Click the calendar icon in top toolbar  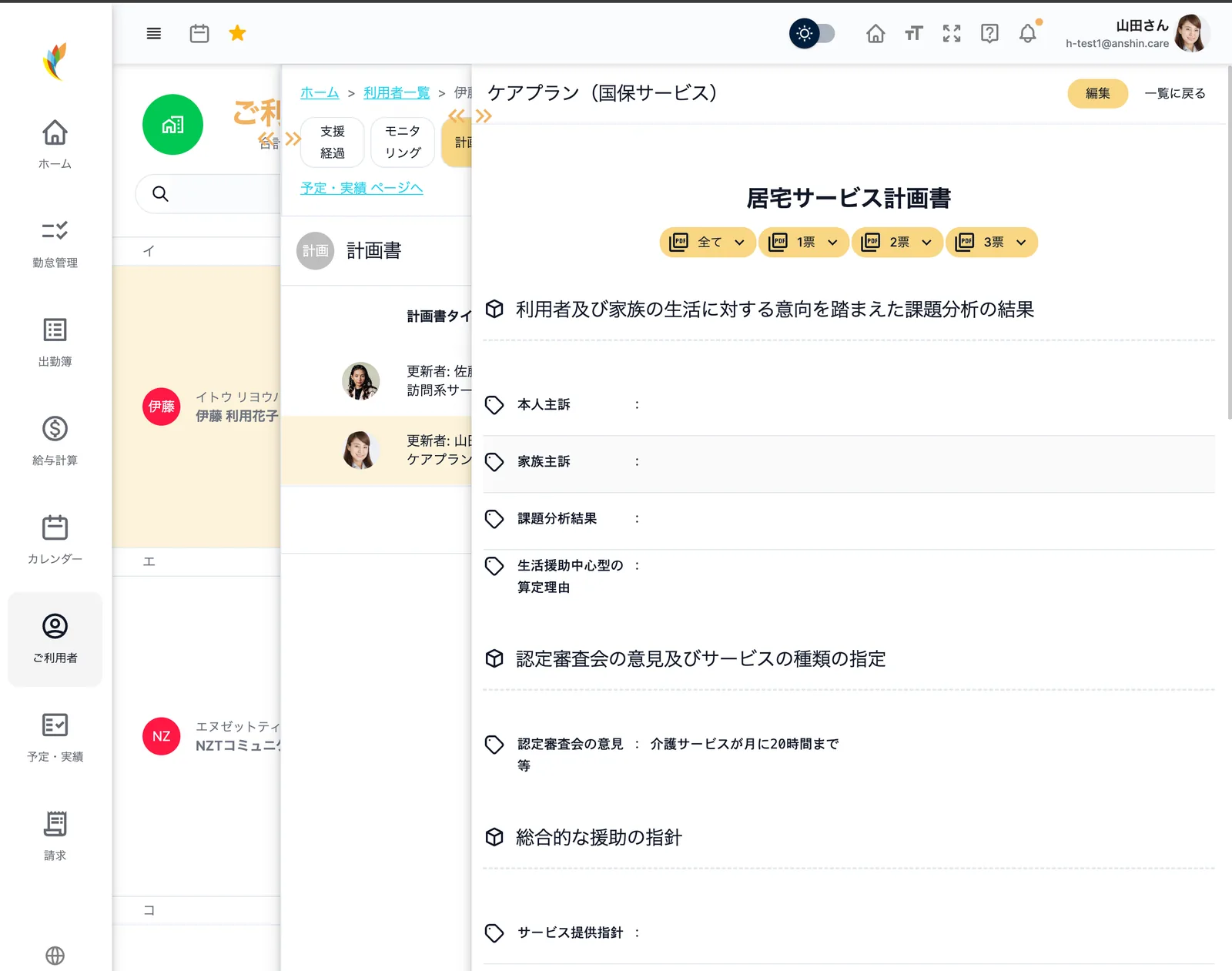[199, 33]
